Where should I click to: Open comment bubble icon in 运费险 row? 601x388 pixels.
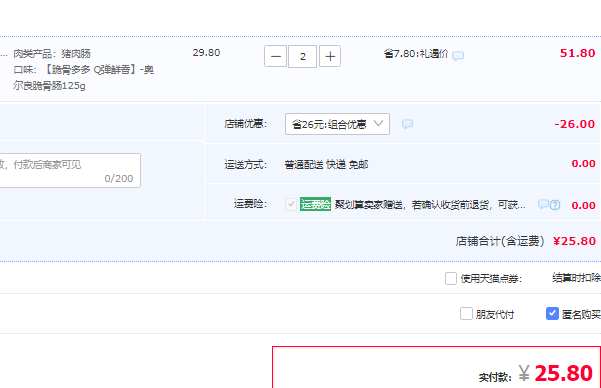click(543, 204)
